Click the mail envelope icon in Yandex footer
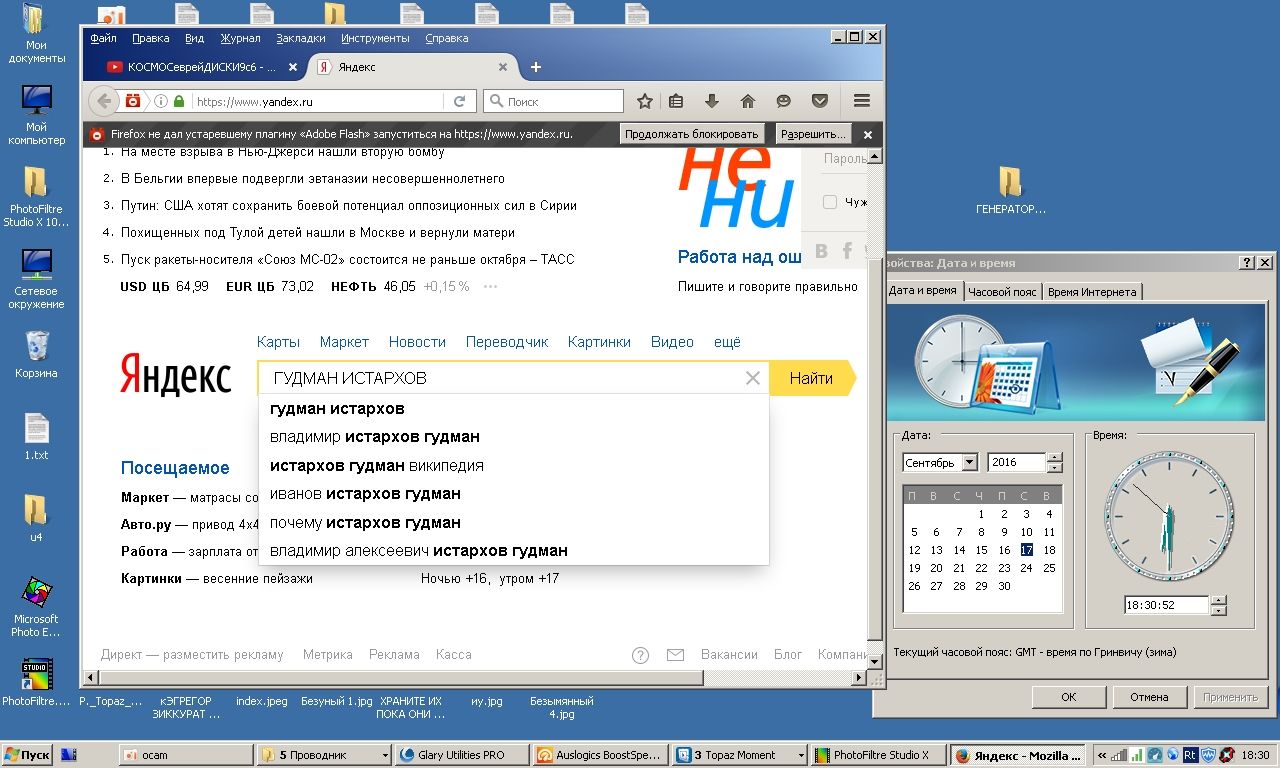The image size is (1280, 768). [x=675, y=655]
